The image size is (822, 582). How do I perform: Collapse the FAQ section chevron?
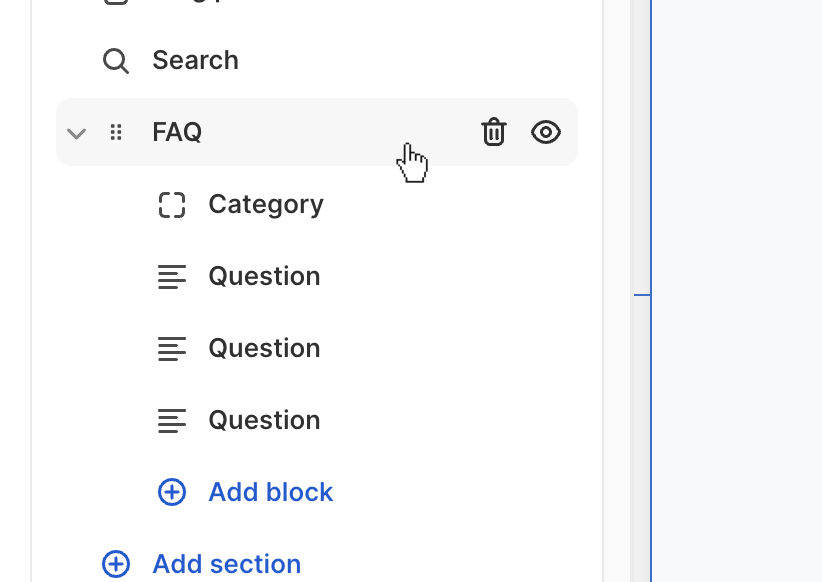tap(77, 133)
